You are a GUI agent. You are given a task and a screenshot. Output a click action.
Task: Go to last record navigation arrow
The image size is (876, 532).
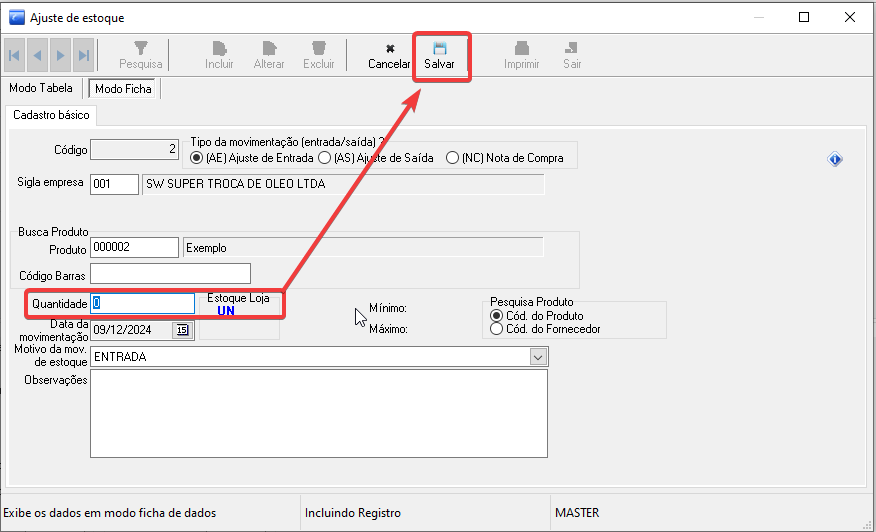84,55
